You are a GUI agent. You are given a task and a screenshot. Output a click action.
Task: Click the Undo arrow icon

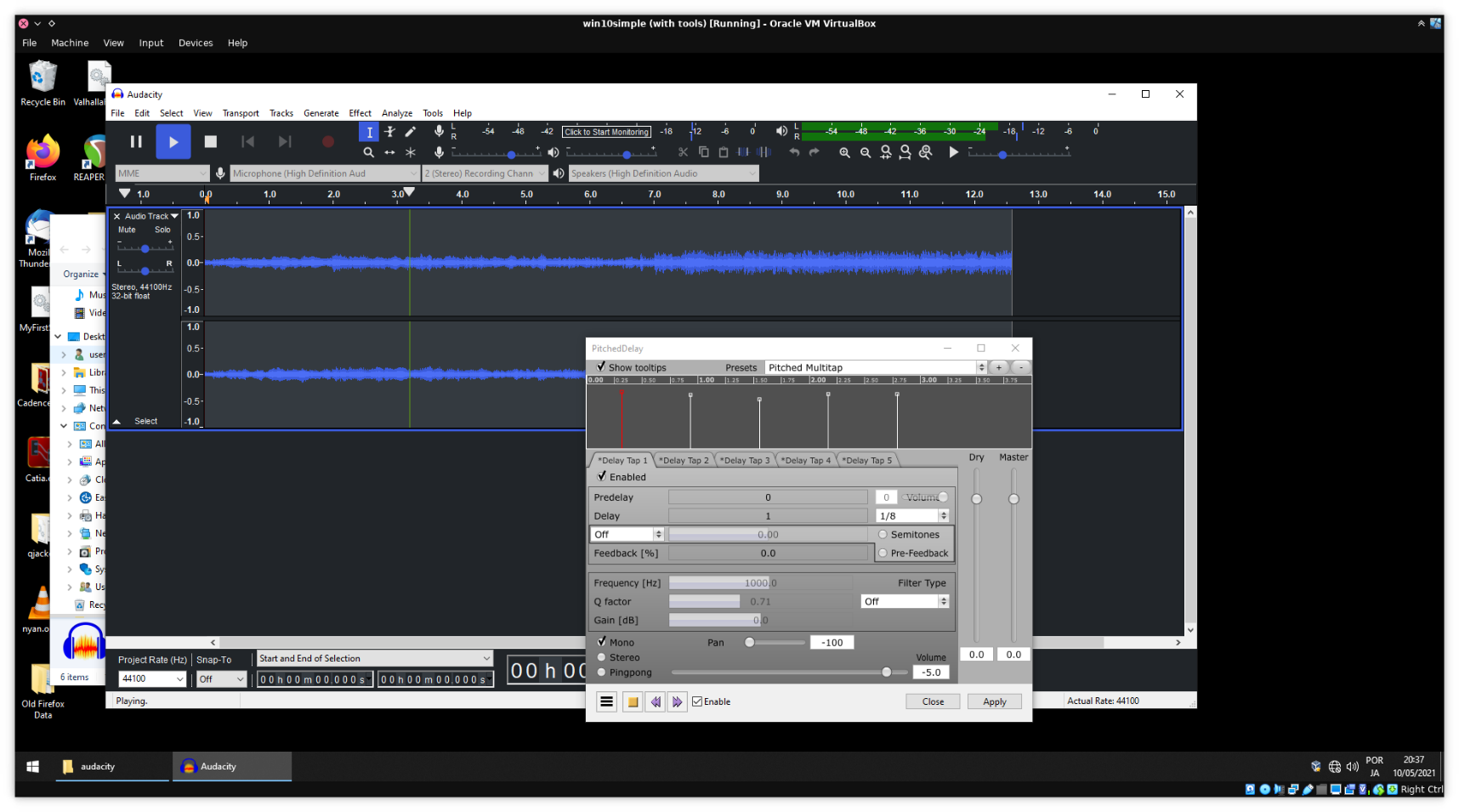(x=794, y=152)
